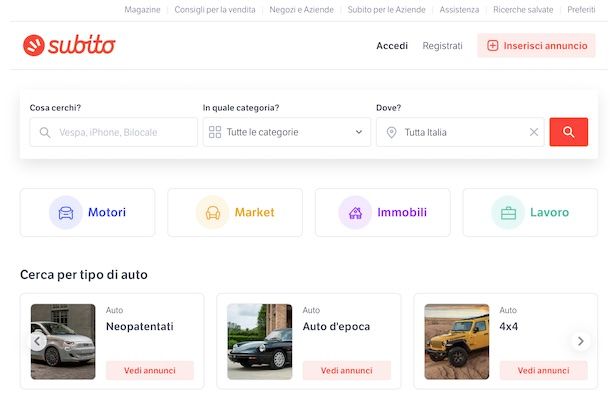Image resolution: width=610 pixels, height=411 pixels.
Task: Select the Lavoro category
Action: pyautogui.click(x=530, y=213)
